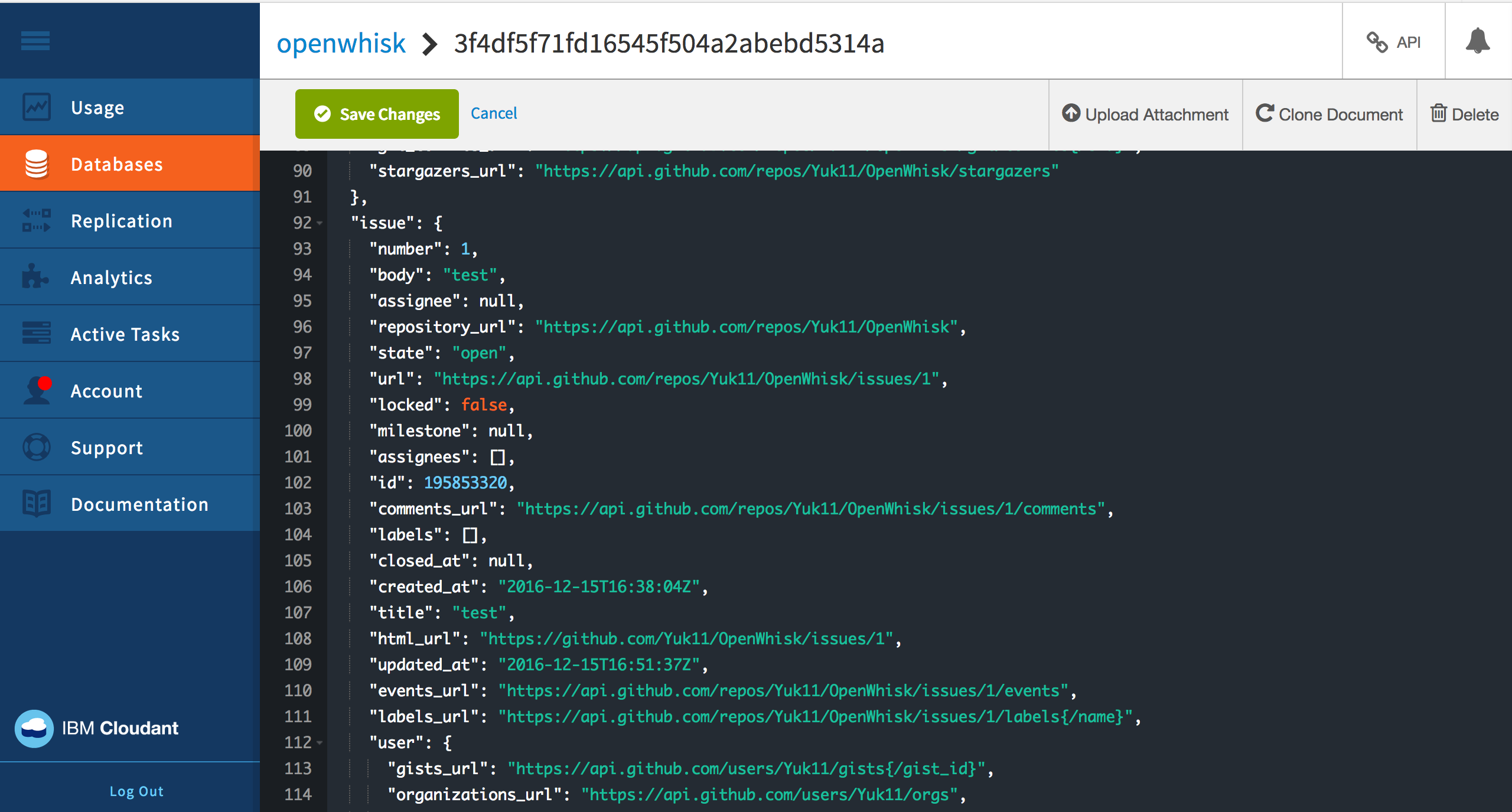
Task: Click the stargazers_url value on line 90
Action: click(x=796, y=171)
